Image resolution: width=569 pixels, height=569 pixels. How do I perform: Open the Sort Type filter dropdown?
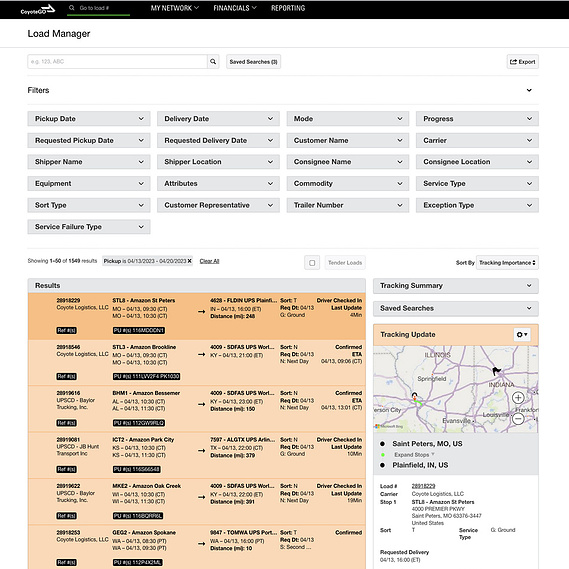[89, 205]
